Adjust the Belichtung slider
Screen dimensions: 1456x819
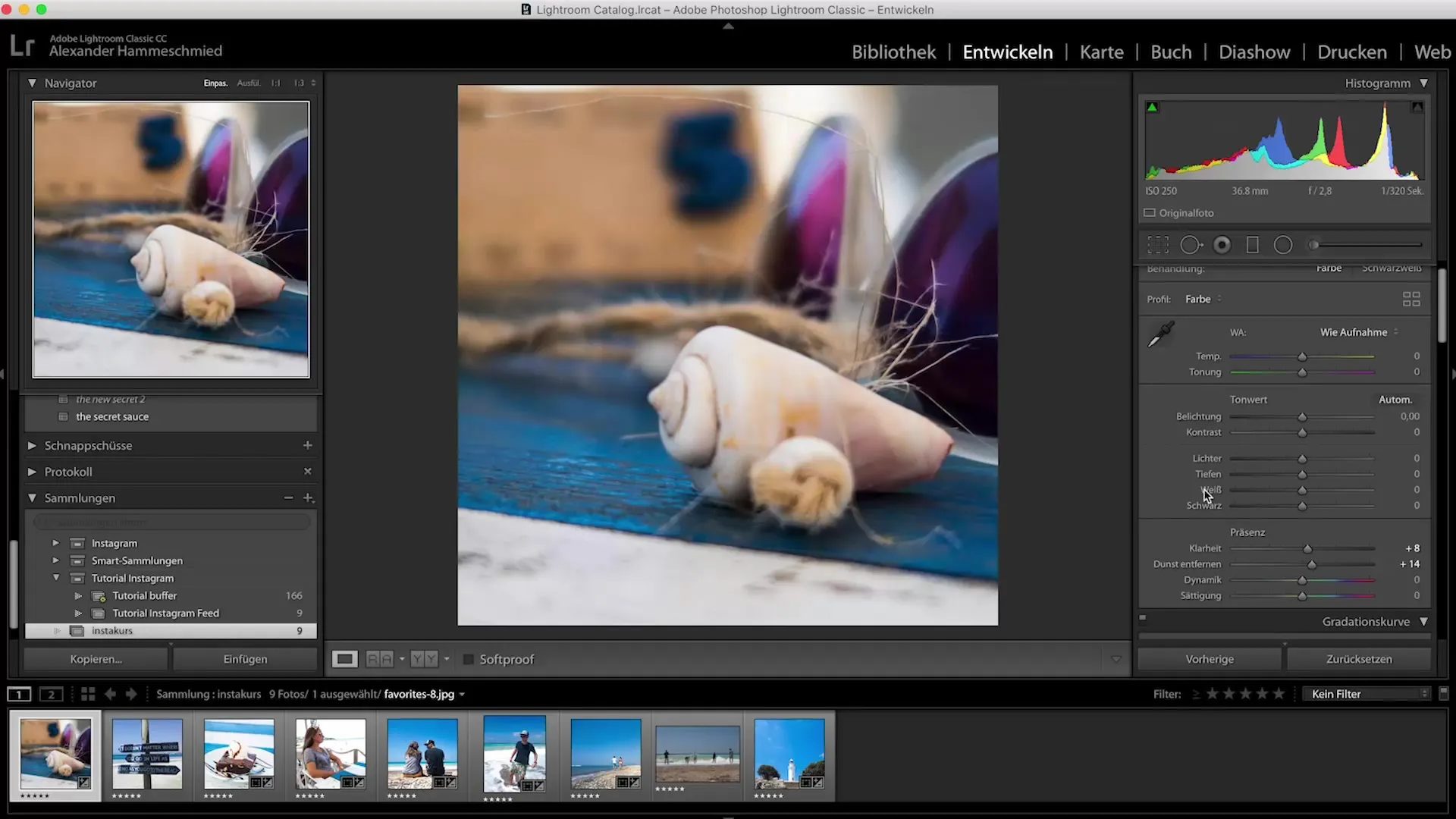pyautogui.click(x=1302, y=416)
